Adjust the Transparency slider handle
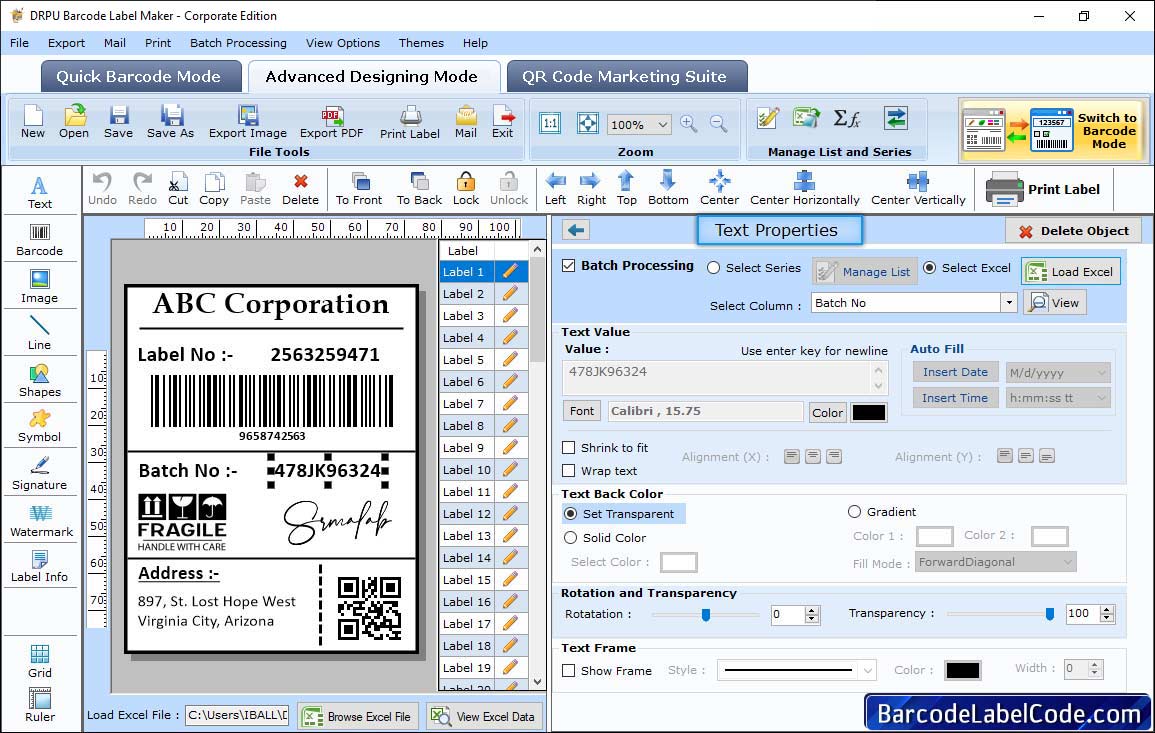This screenshot has height=733, width=1155. 1050,614
